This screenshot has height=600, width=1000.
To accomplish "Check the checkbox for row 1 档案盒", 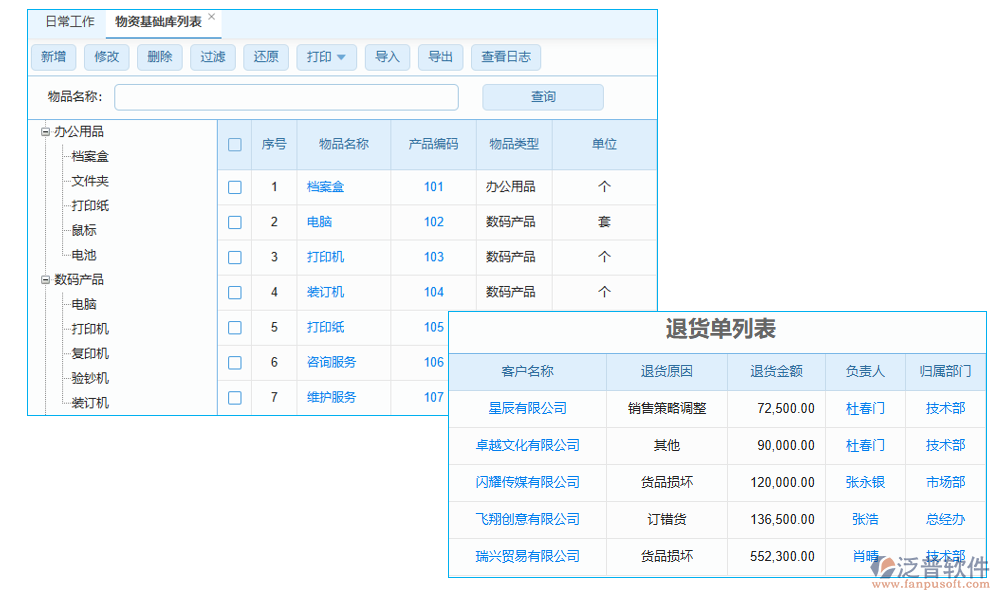I will coord(234,187).
